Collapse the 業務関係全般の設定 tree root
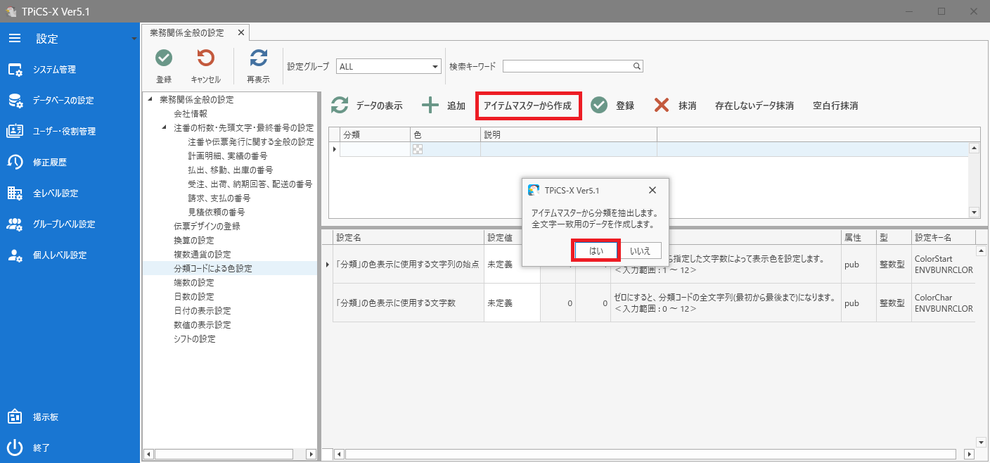This screenshot has height=463, width=990. 150,100
